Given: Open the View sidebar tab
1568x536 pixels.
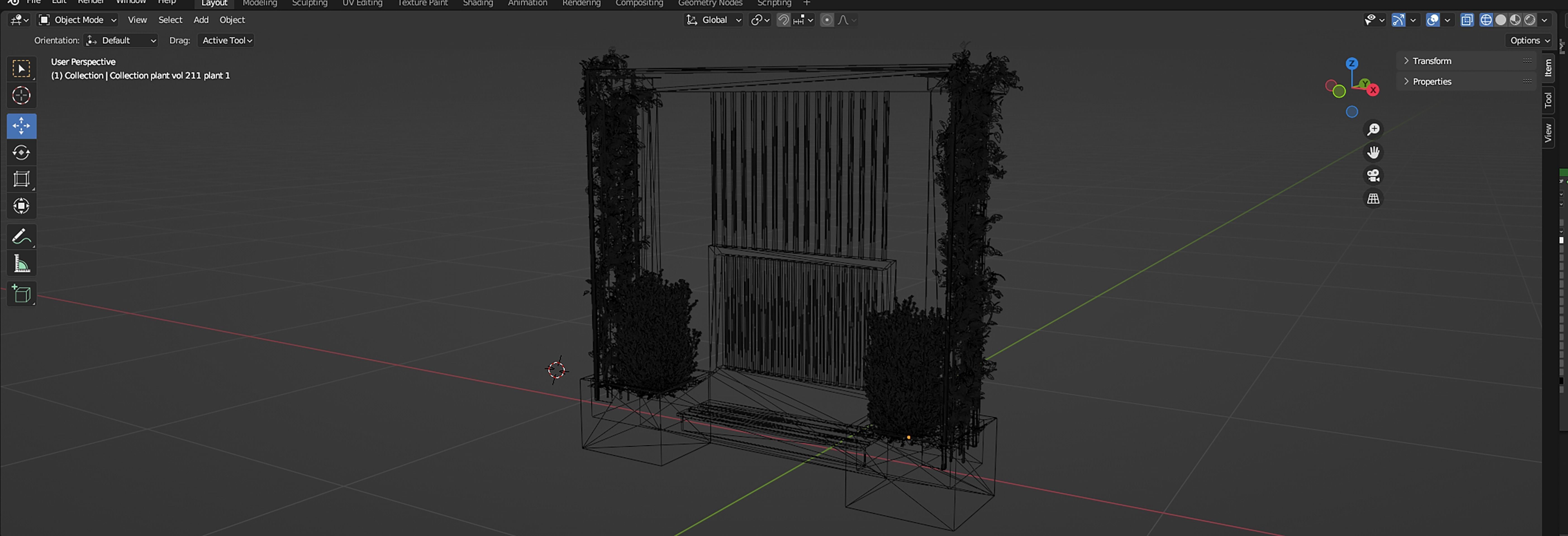Looking at the screenshot, I should point(1548,133).
